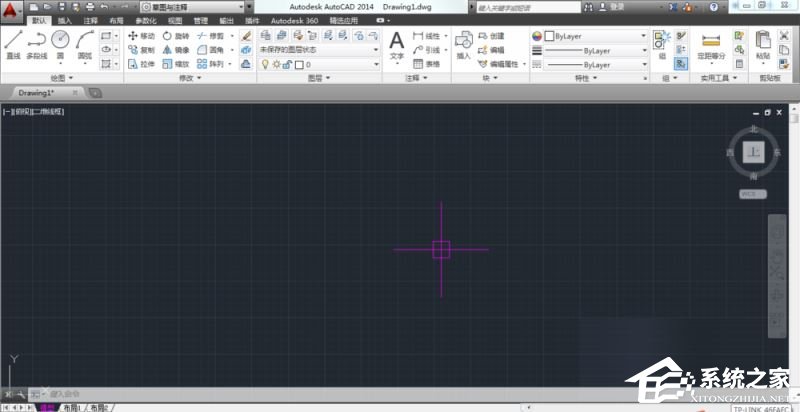The image size is (800, 412).
Task: Open the linetype ByLayer dropdown
Action: [x=595, y=65]
